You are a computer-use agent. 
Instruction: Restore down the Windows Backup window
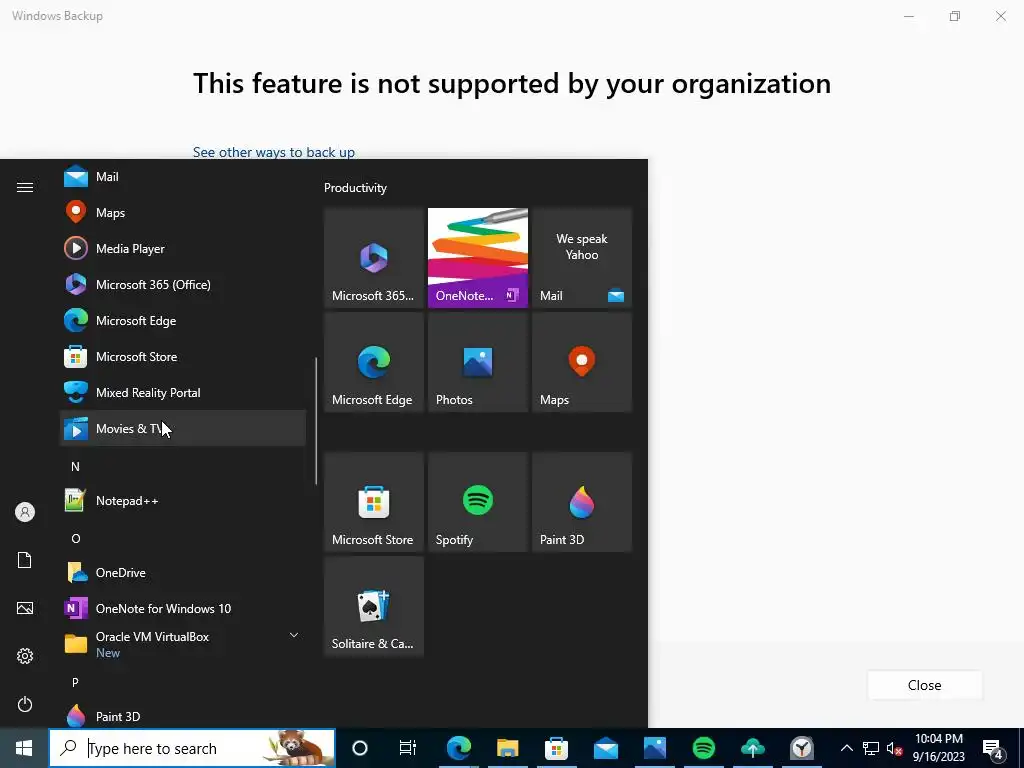(x=955, y=16)
